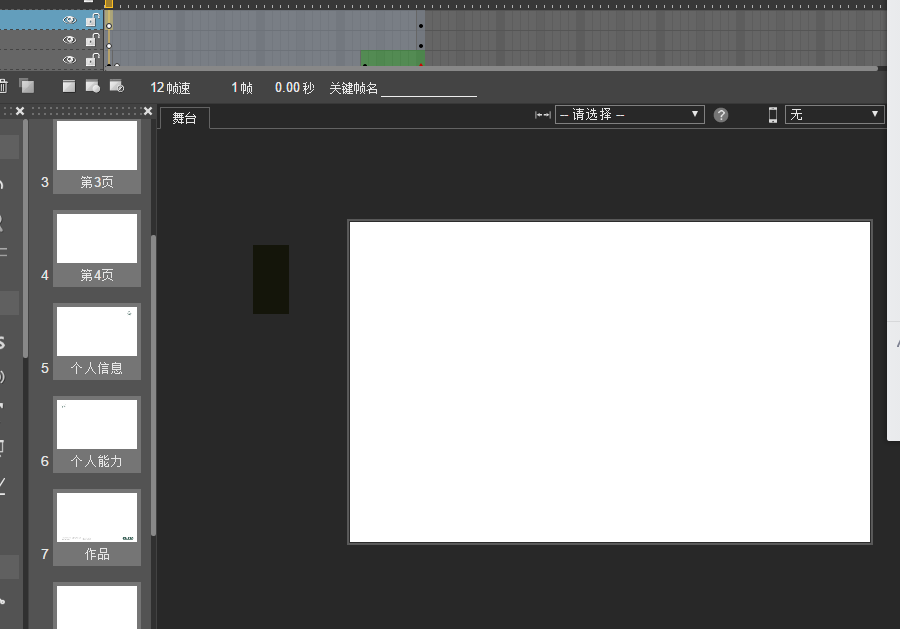Click the frame icon with slashed circle
The image size is (900, 629).
pos(117,86)
